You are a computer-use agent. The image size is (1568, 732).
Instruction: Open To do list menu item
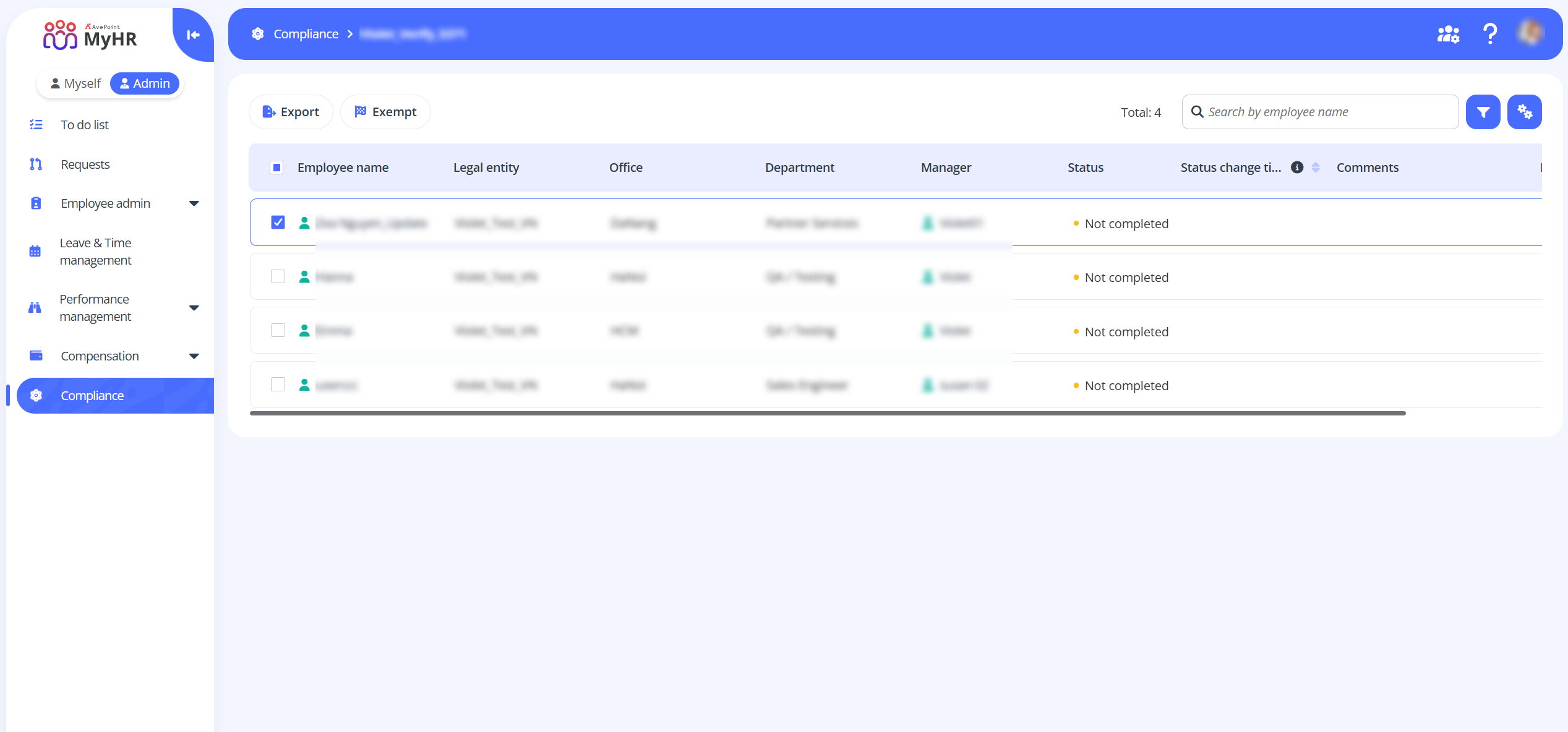[85, 125]
